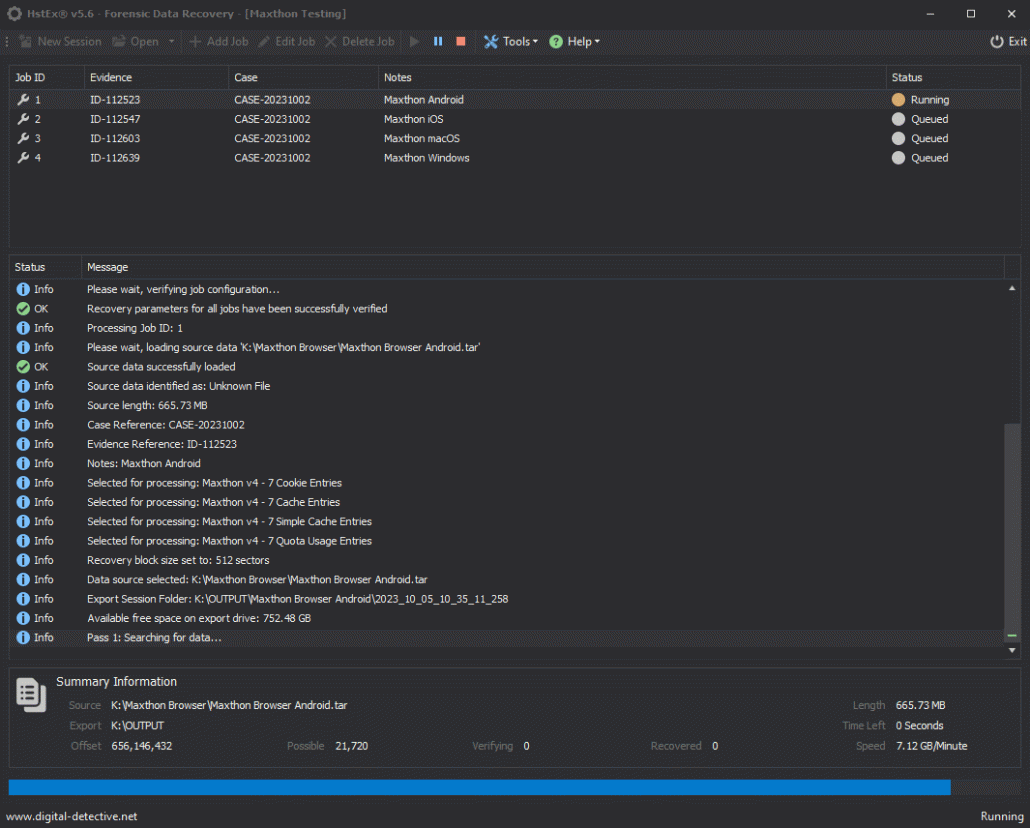1030x828 pixels.
Task: Click info icon beside 'Pass 1: Searching for data'
Action: (23, 637)
